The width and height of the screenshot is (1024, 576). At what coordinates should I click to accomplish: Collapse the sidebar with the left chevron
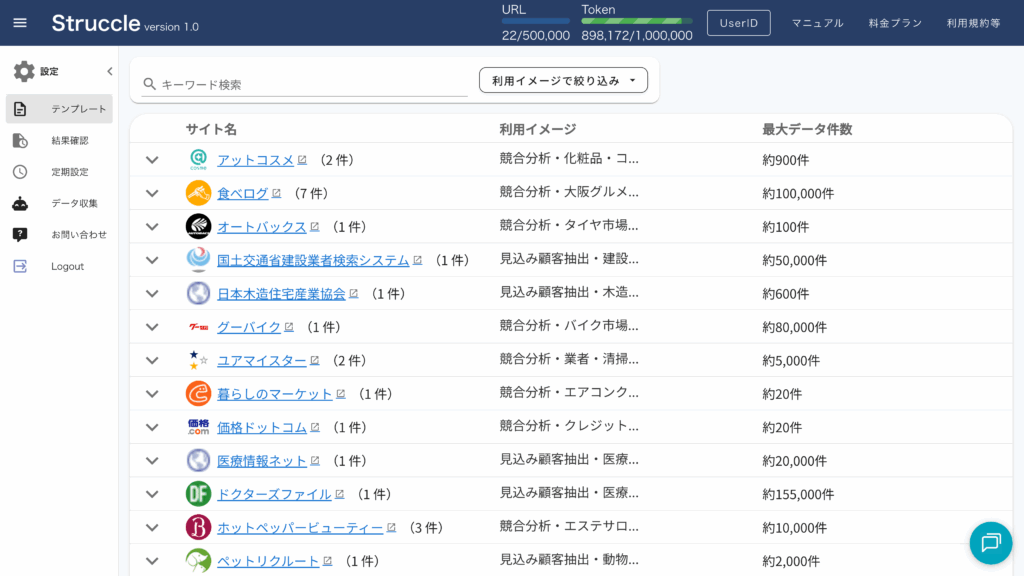pyautogui.click(x=109, y=72)
